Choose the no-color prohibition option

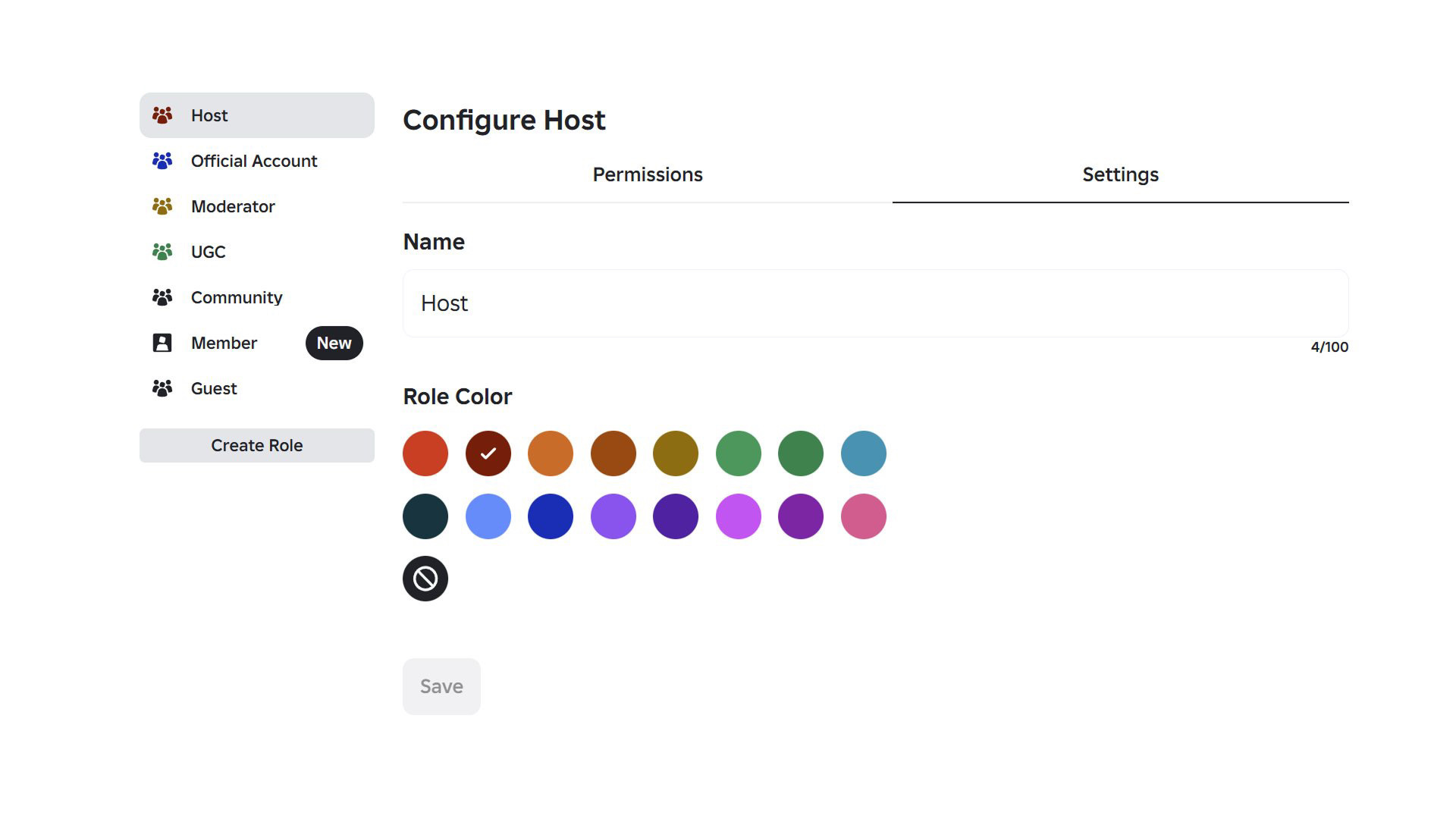click(425, 578)
